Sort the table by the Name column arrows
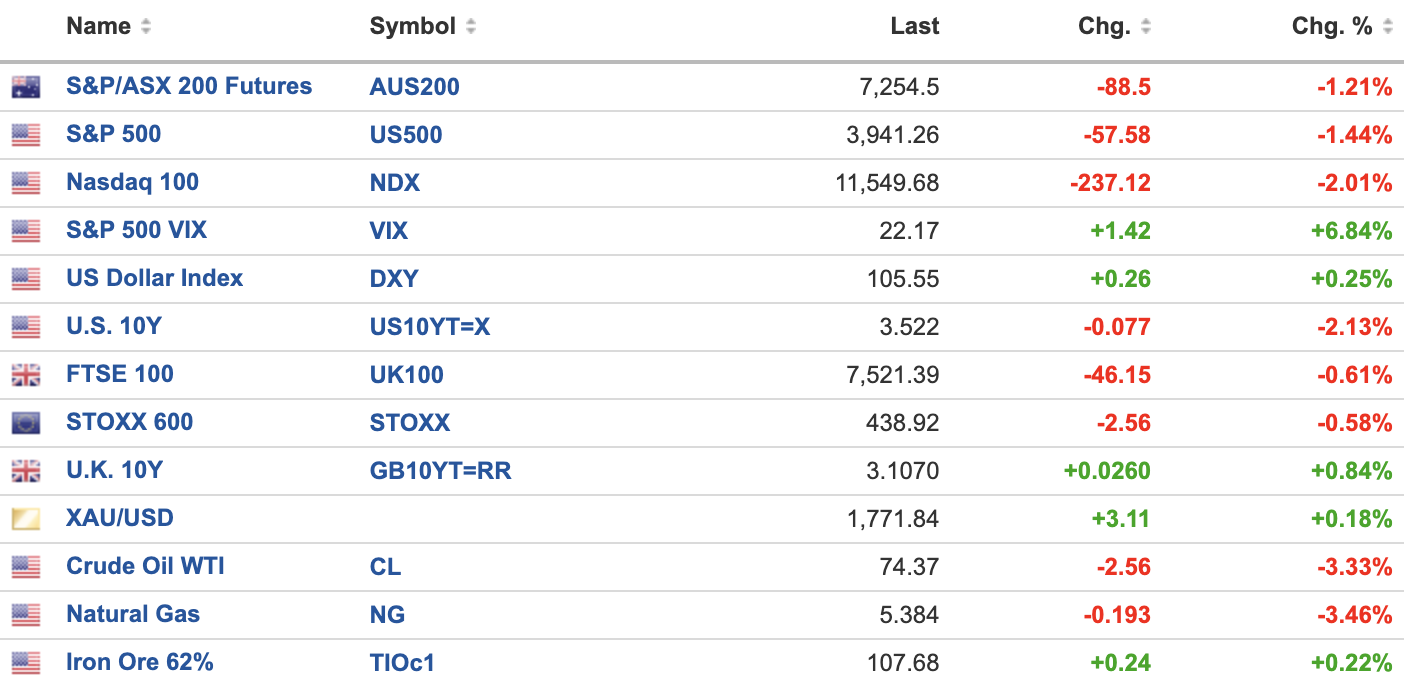The image size is (1404, 690). pyautogui.click(x=146, y=27)
